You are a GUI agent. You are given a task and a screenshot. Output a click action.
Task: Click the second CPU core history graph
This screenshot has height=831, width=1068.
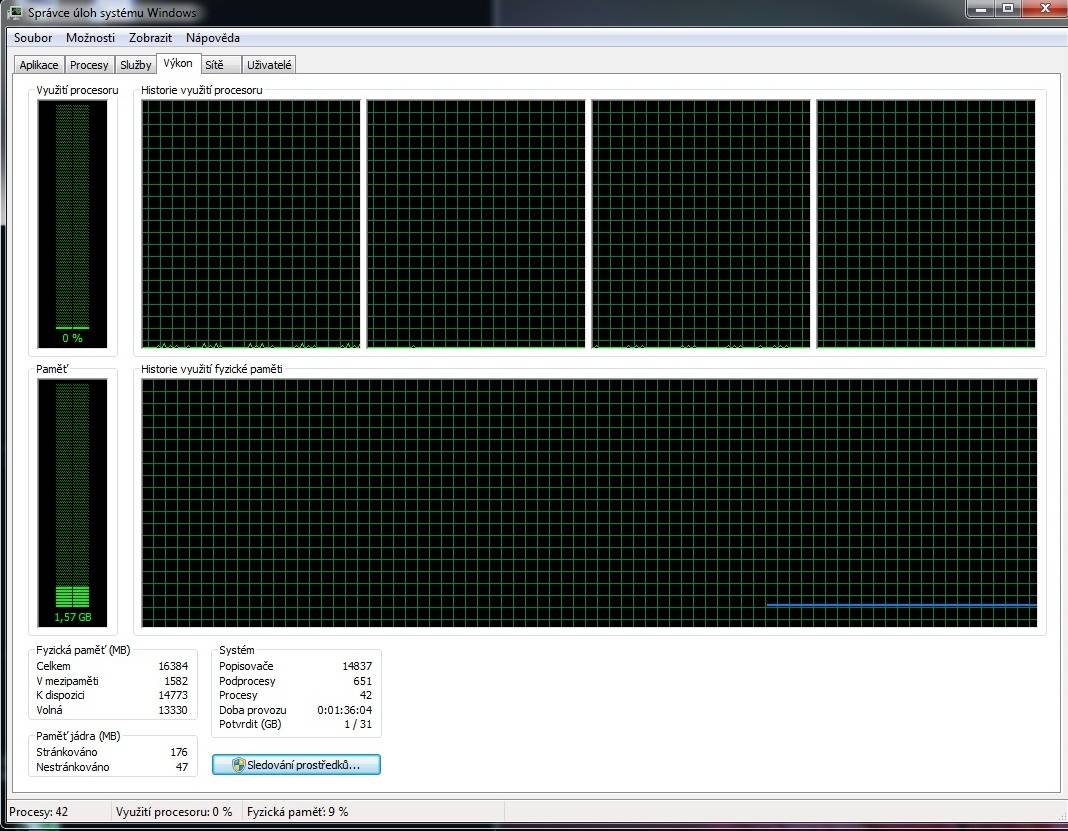click(x=476, y=224)
